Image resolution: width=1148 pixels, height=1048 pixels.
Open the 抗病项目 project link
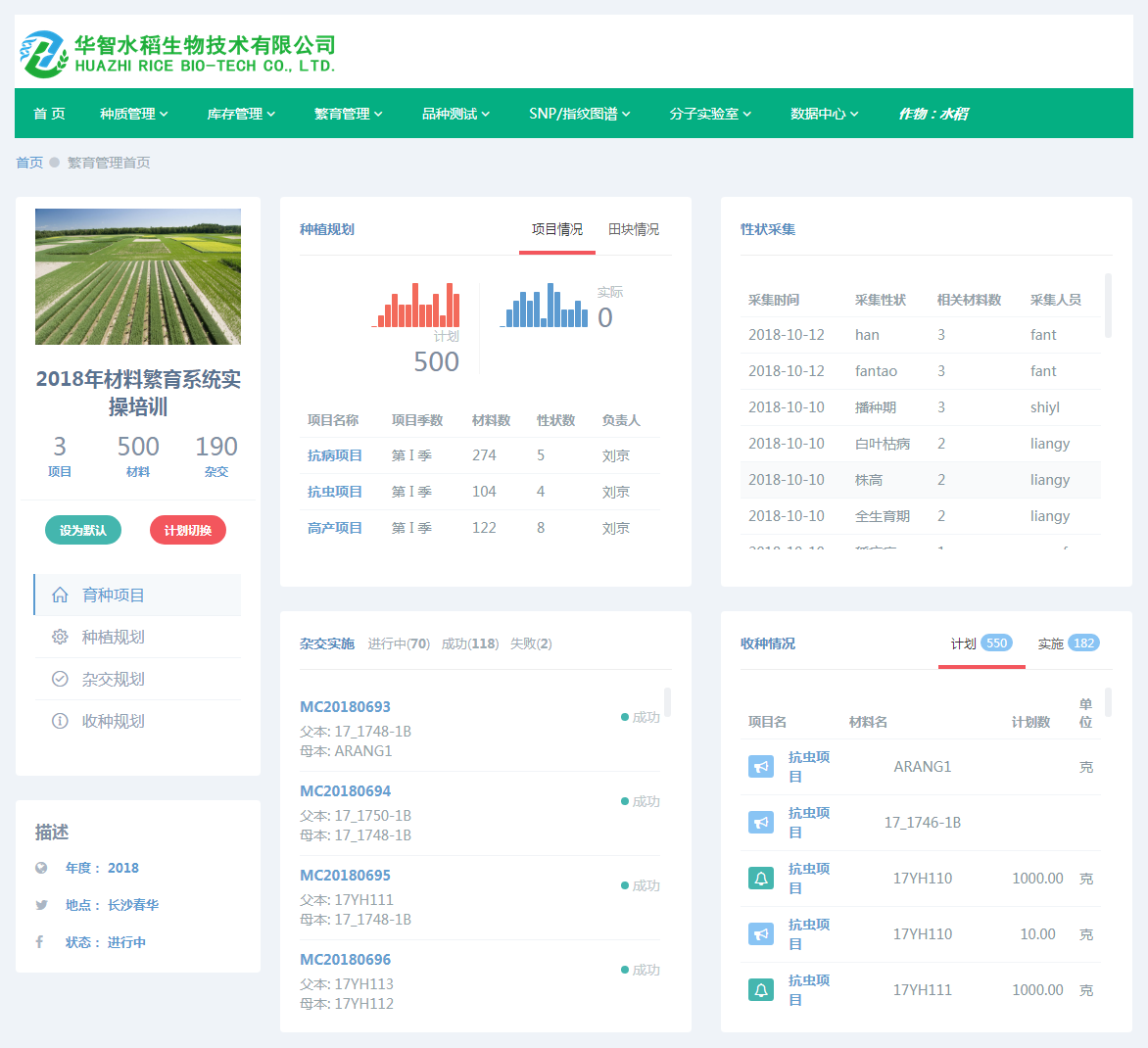(335, 455)
